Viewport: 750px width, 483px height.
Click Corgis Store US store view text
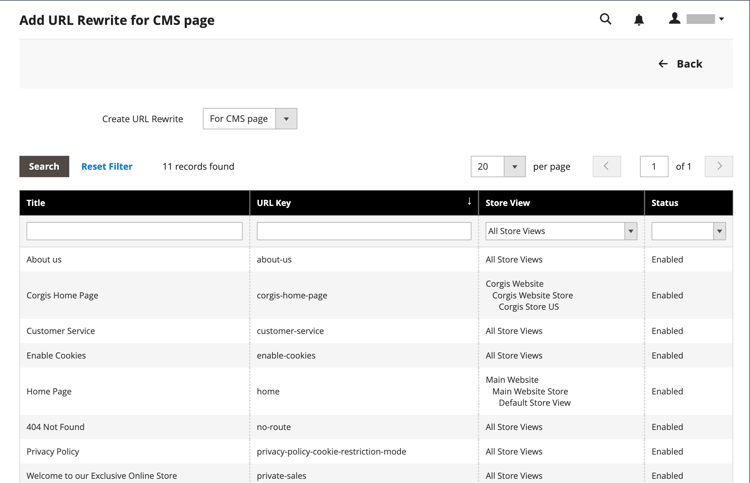point(529,307)
